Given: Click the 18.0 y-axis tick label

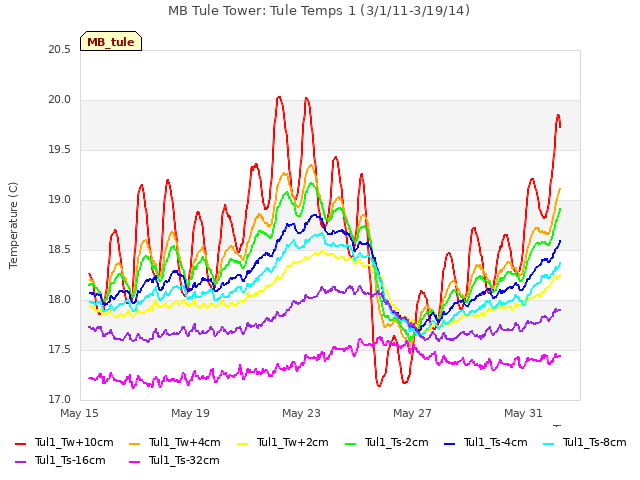Looking at the screenshot, I should tap(60, 300).
